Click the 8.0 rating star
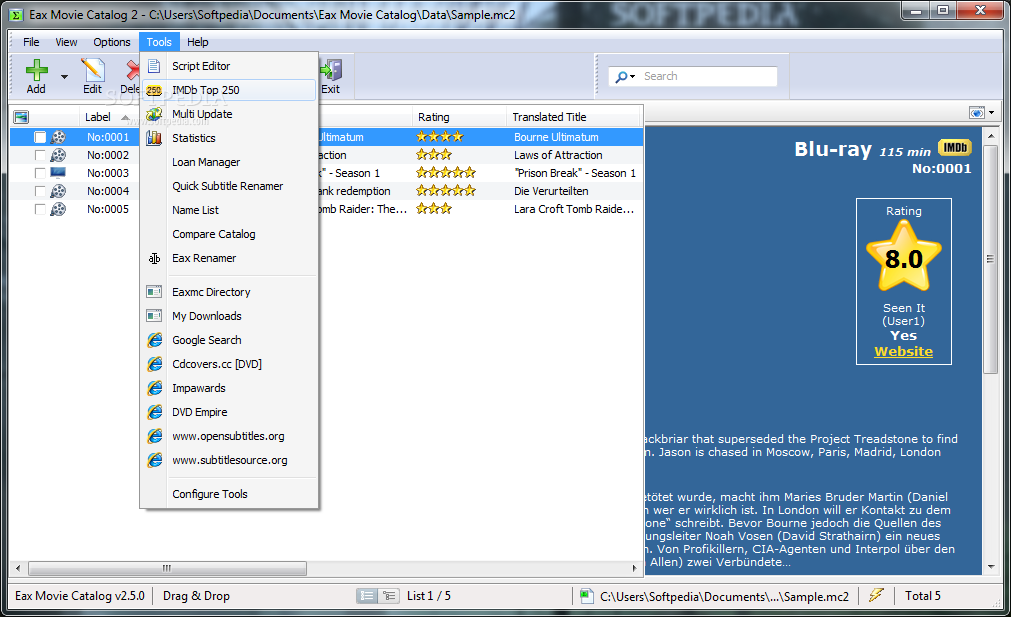Viewport: 1011px width, 617px height. (x=903, y=257)
